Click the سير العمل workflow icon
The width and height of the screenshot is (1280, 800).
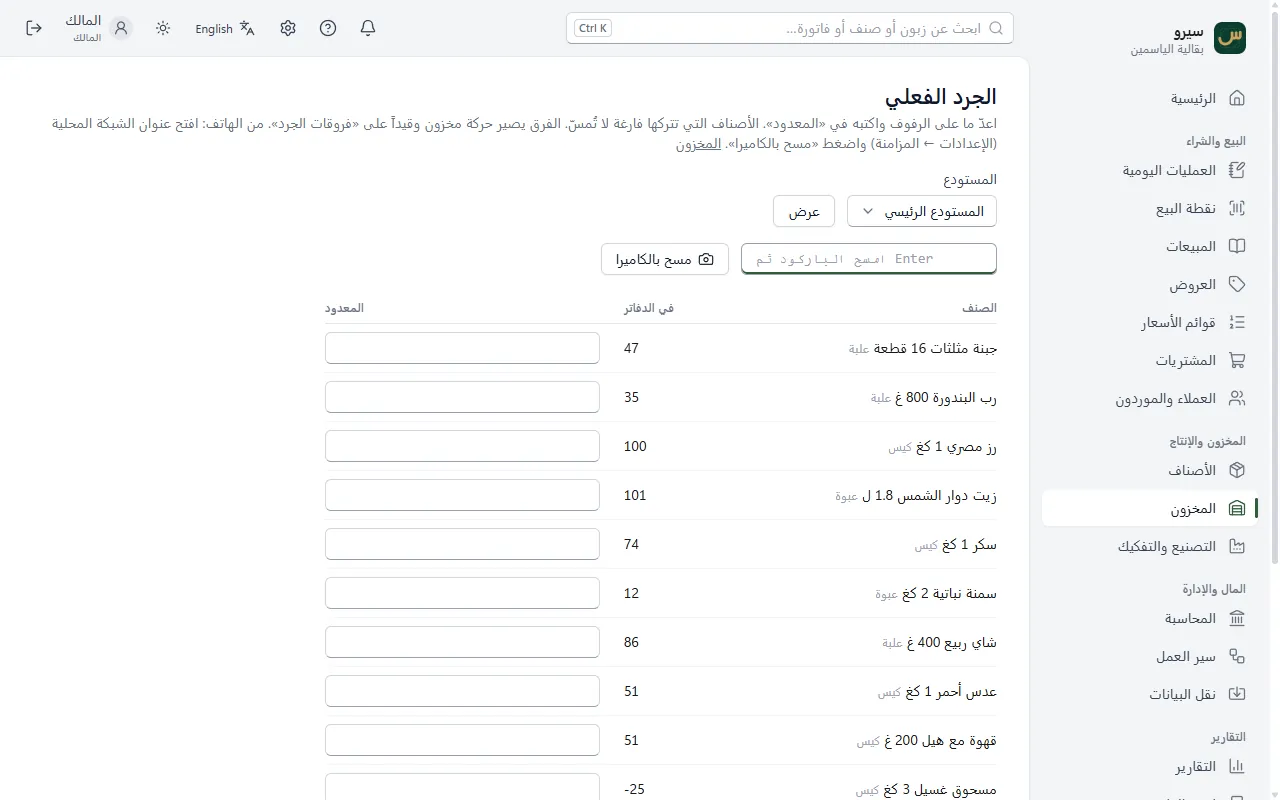coord(1237,656)
